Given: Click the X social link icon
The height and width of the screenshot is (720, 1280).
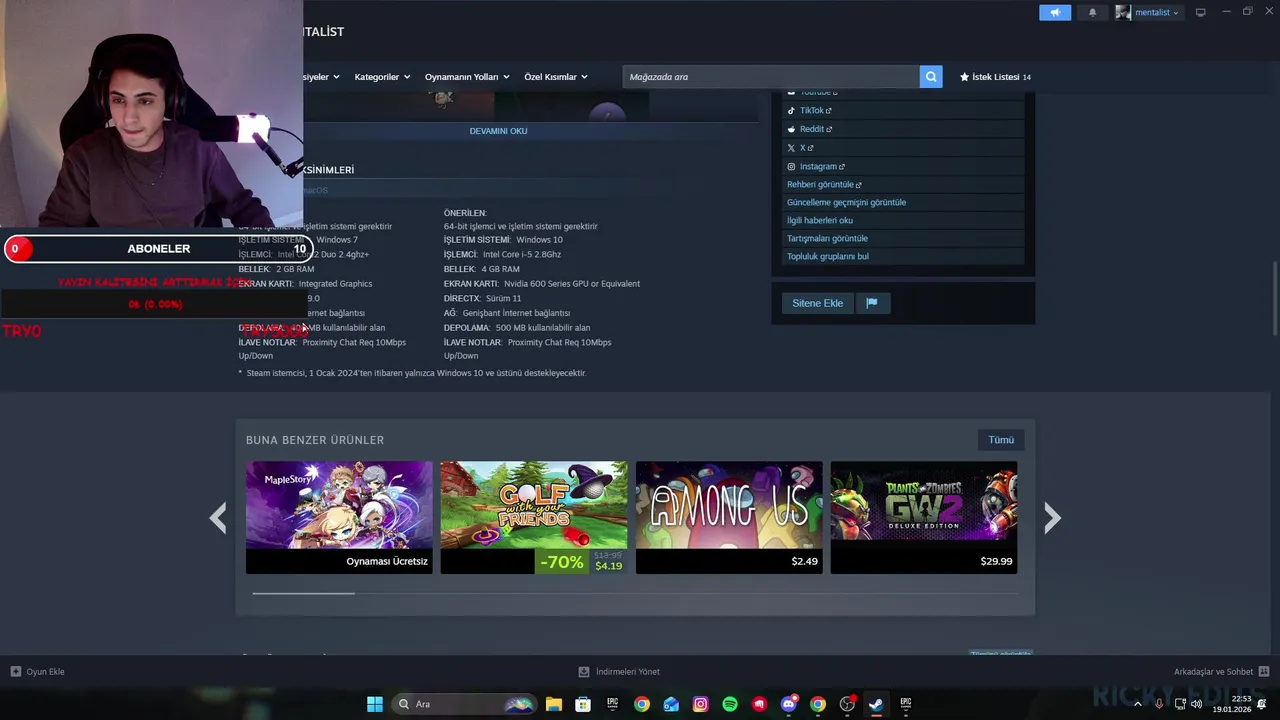Looking at the screenshot, I should click(791, 148).
